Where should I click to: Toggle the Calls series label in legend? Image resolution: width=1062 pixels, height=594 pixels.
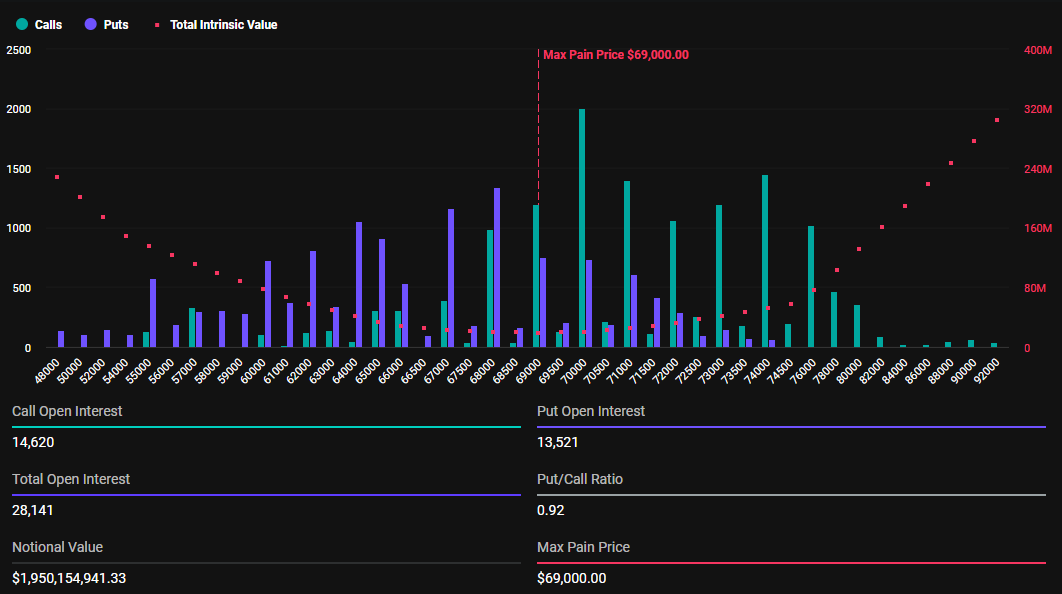pyautogui.click(x=48, y=24)
